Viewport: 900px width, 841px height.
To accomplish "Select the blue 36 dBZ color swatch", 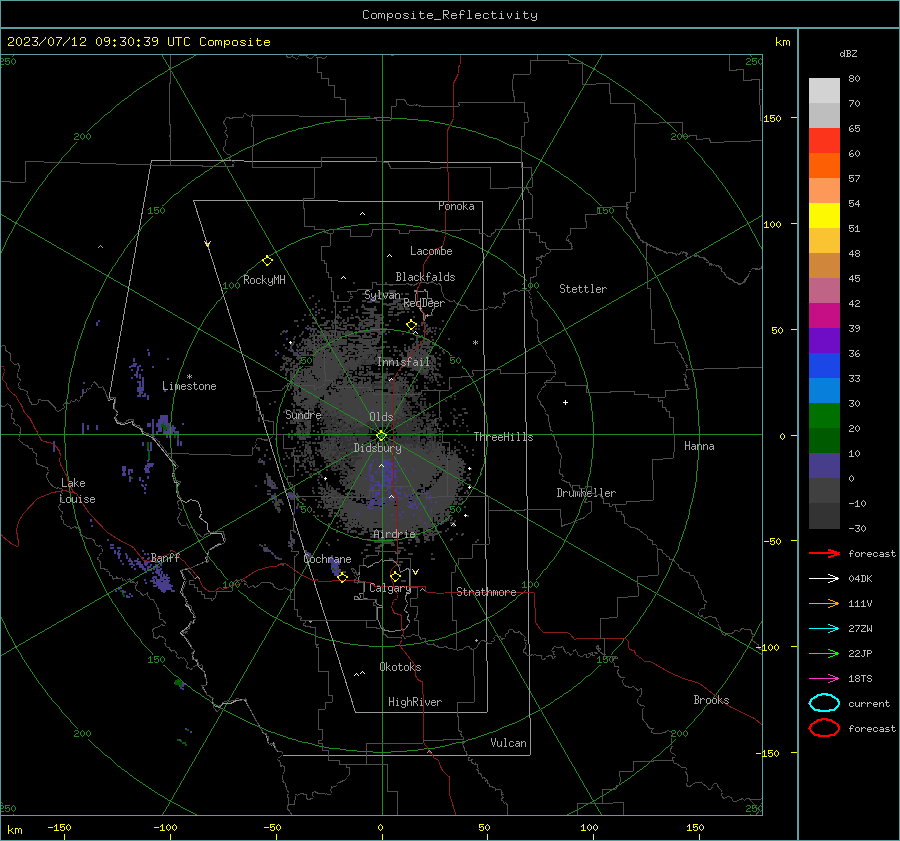I will pyautogui.click(x=824, y=365).
